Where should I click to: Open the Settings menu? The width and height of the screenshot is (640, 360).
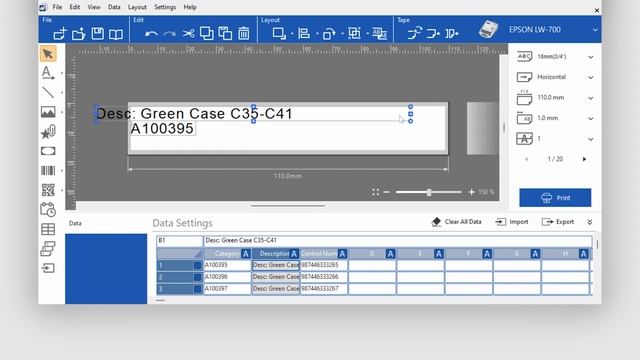(x=165, y=7)
